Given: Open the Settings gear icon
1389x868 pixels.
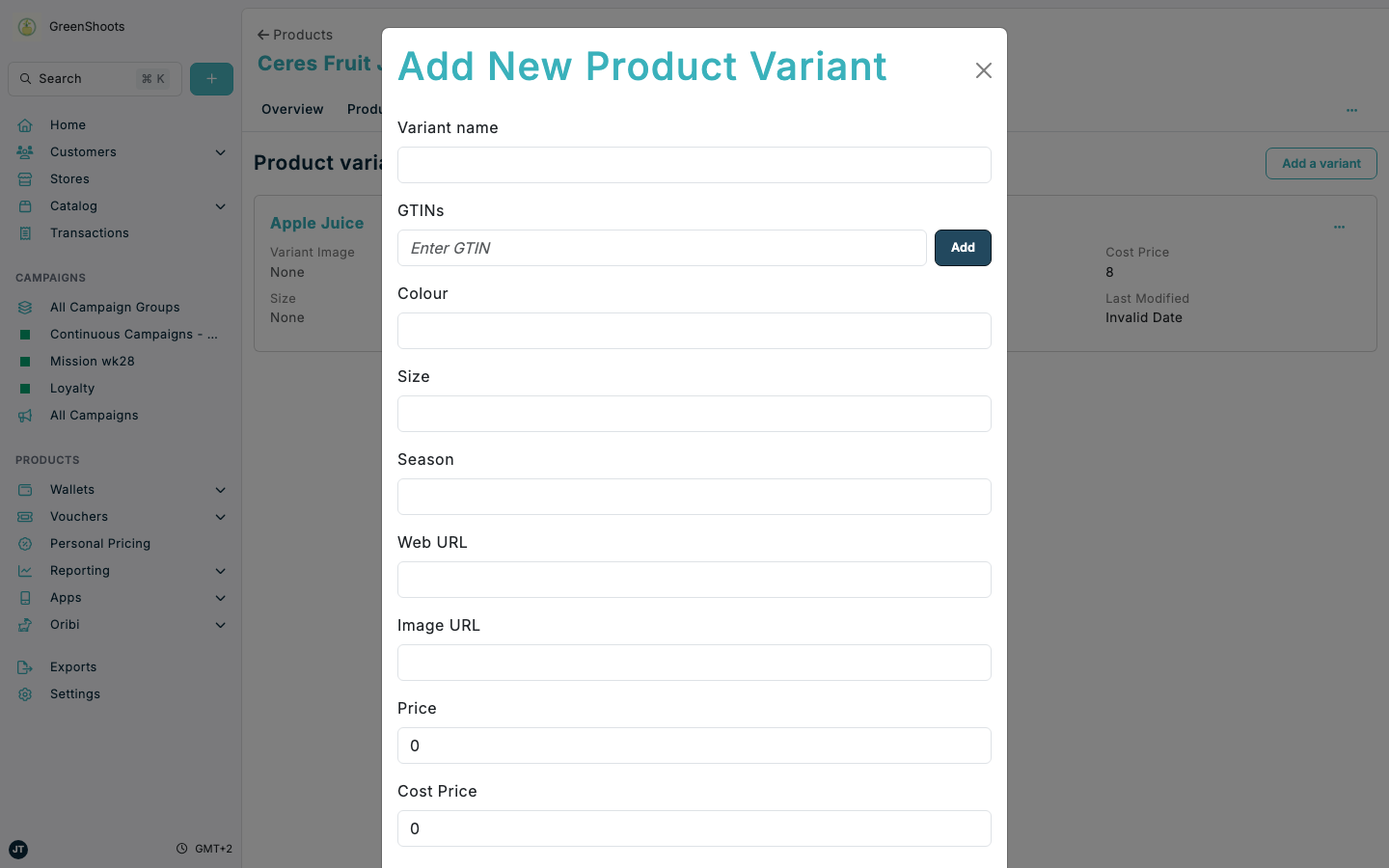Looking at the screenshot, I should (26, 693).
